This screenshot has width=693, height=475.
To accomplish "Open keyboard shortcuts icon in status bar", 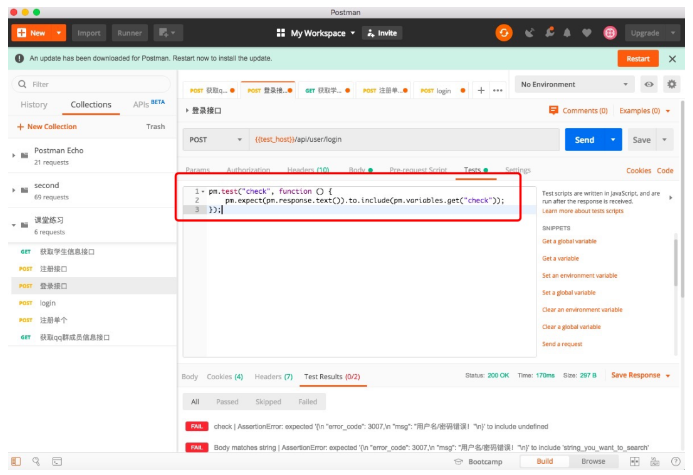I will [x=655, y=461].
